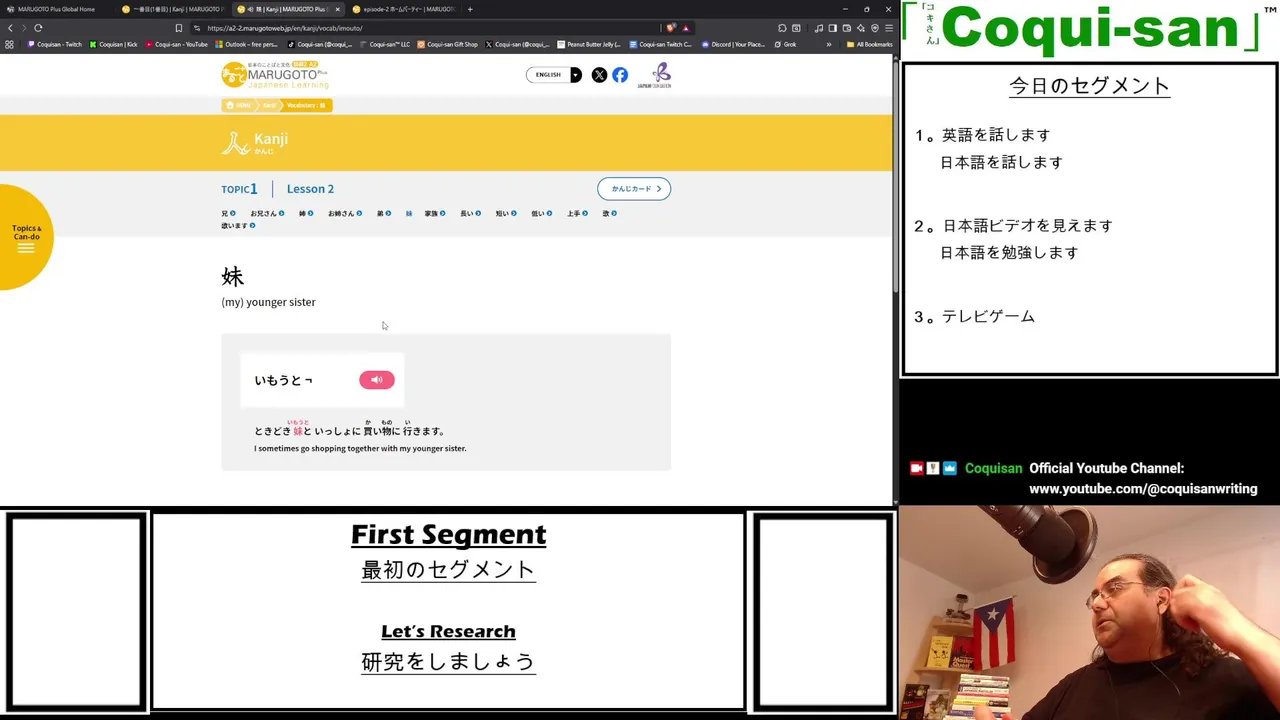Open the X (Twitter) share icon
This screenshot has height=720, width=1280.
[599, 75]
